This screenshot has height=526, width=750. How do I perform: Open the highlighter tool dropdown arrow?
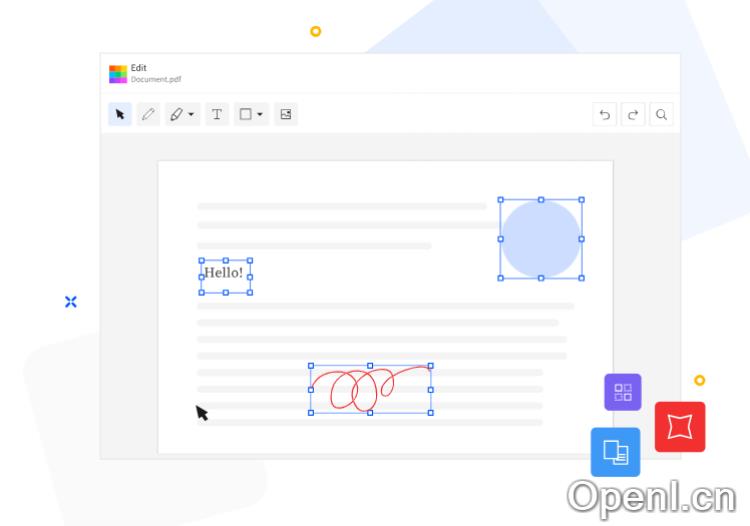[191, 114]
